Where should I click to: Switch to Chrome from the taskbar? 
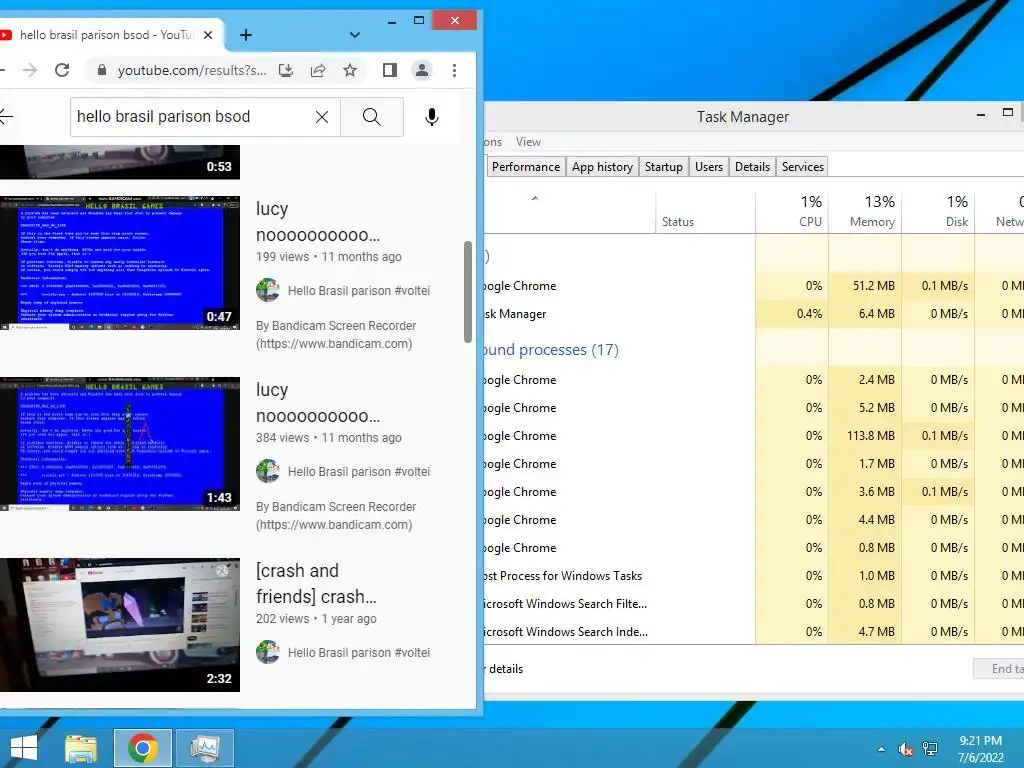(142, 748)
